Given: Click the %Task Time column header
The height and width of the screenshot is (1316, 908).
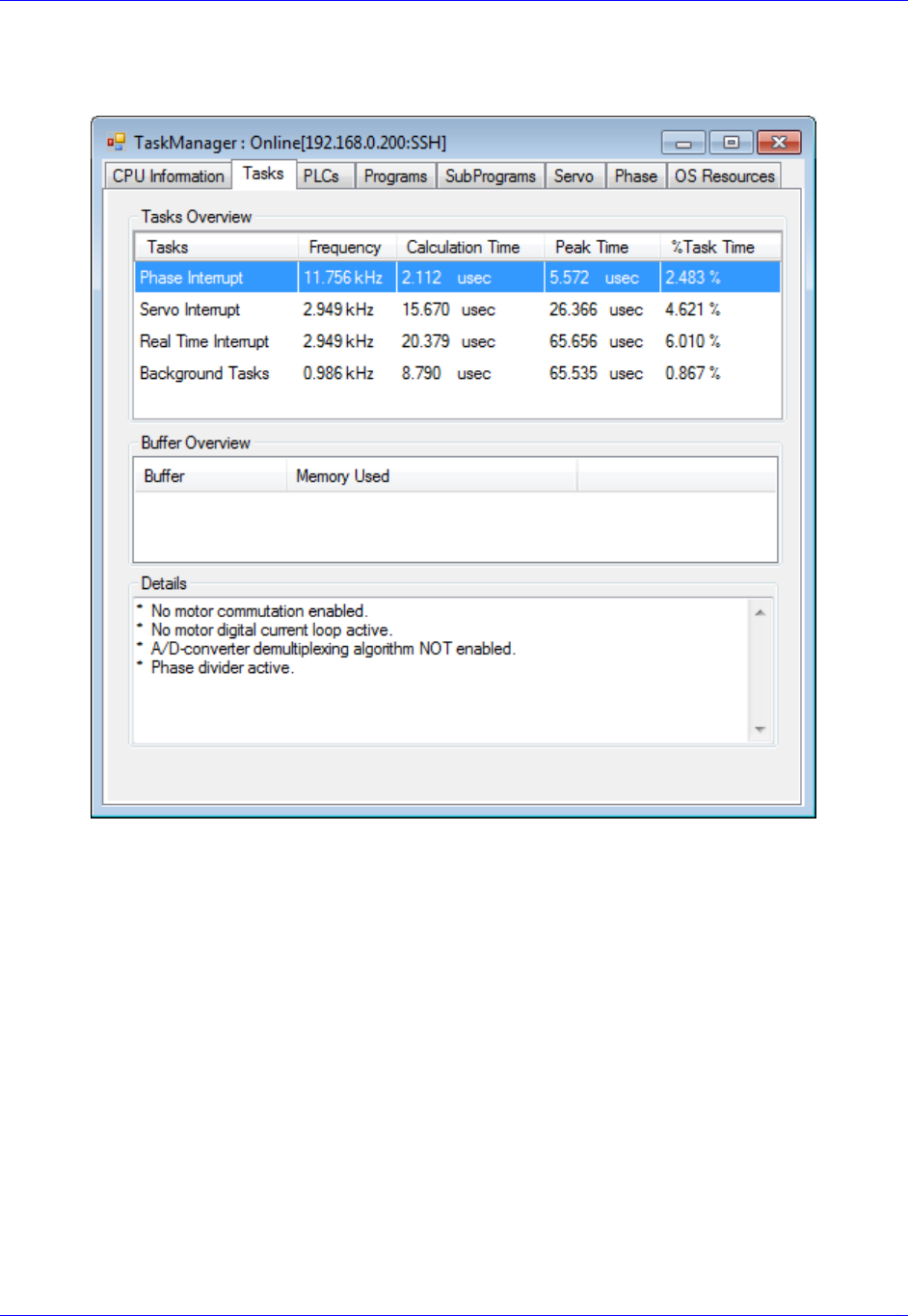Looking at the screenshot, I should (x=720, y=248).
